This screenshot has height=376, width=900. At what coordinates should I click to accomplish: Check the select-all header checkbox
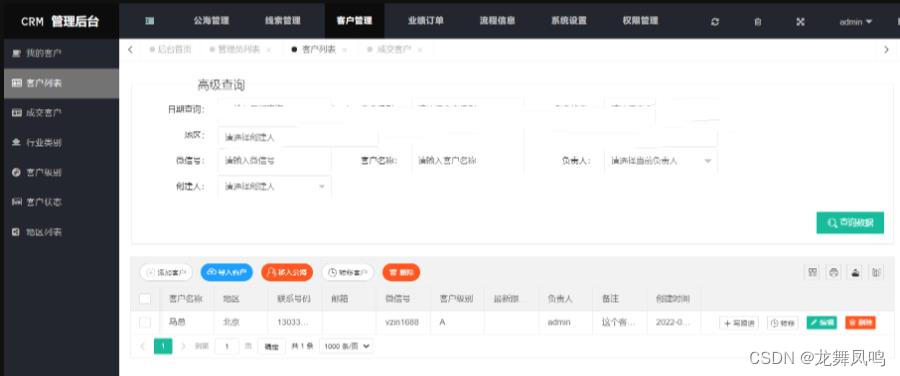[x=145, y=299]
